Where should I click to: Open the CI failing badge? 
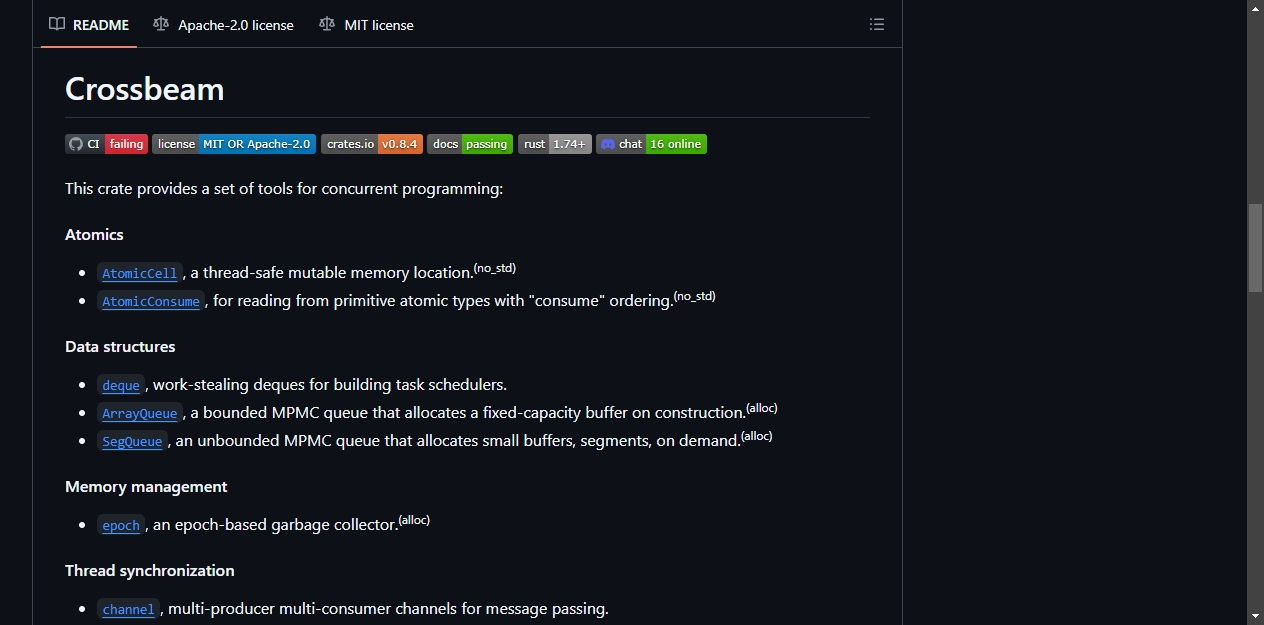pyautogui.click(x=106, y=144)
